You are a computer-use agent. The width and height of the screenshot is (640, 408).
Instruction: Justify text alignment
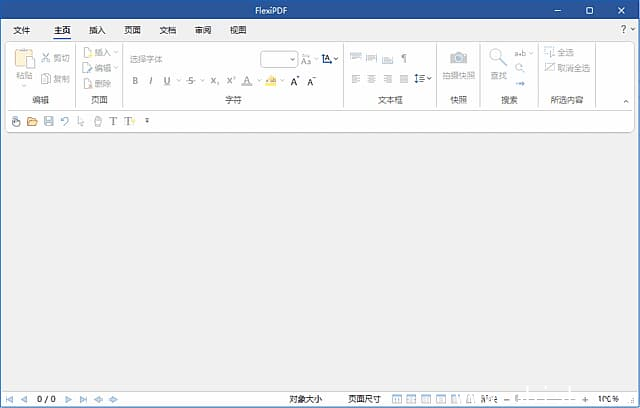coord(404,79)
